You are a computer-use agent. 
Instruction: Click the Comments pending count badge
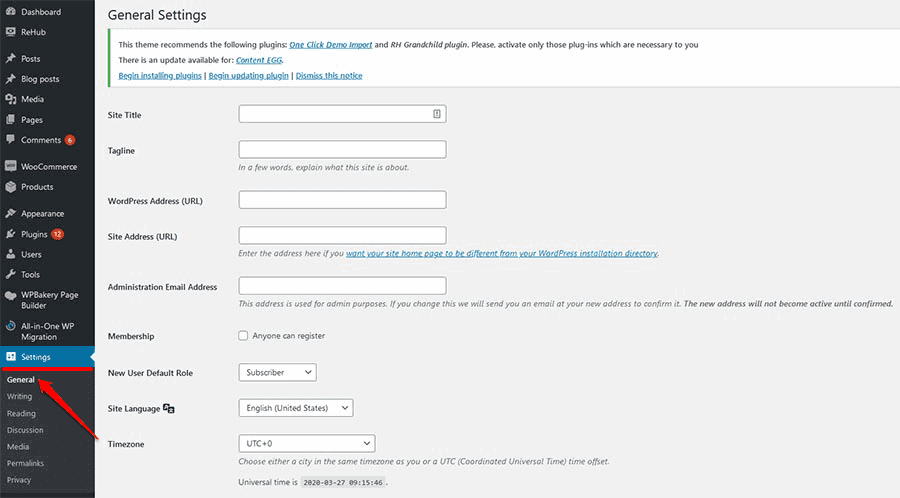tap(70, 140)
